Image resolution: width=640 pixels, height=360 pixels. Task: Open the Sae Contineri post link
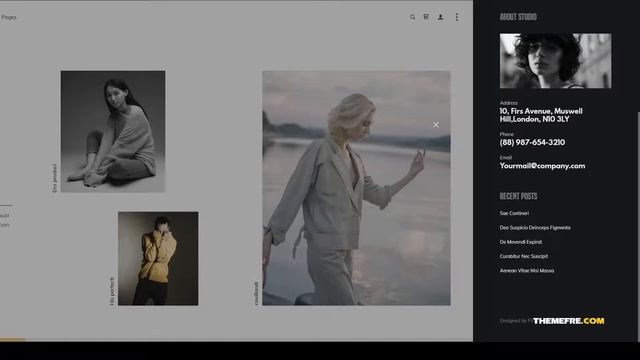514,213
